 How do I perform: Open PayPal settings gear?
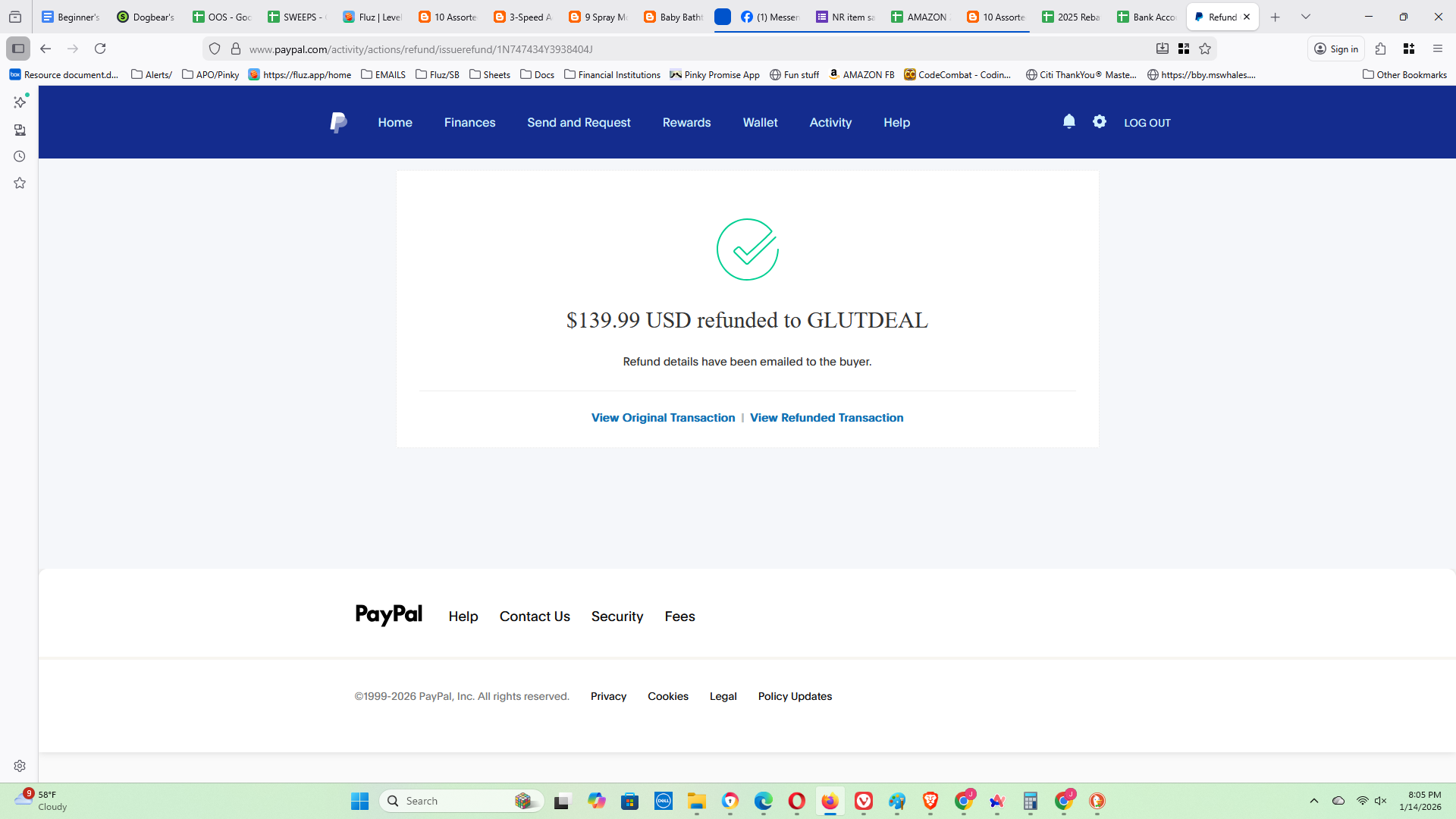[x=1099, y=121]
